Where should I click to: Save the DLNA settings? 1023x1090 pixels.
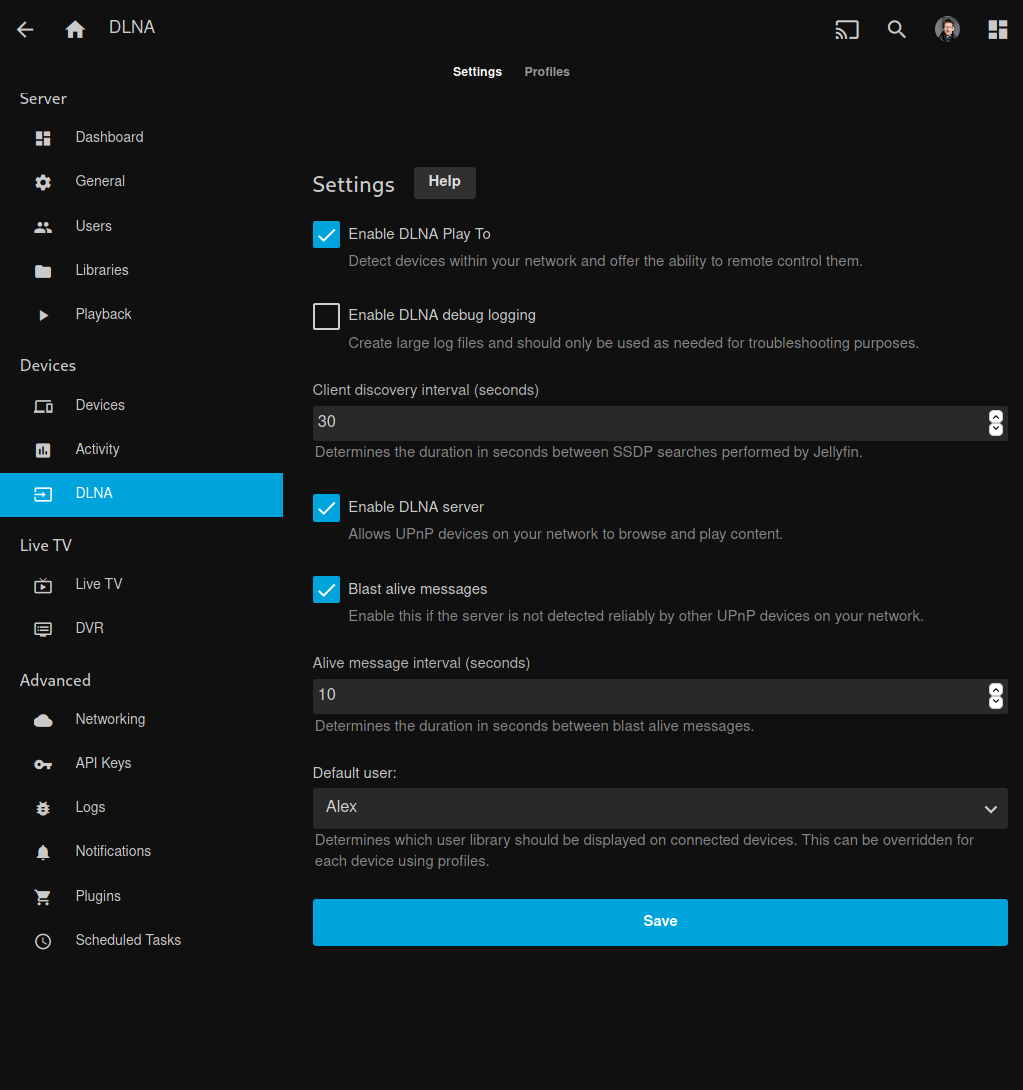tap(659, 922)
